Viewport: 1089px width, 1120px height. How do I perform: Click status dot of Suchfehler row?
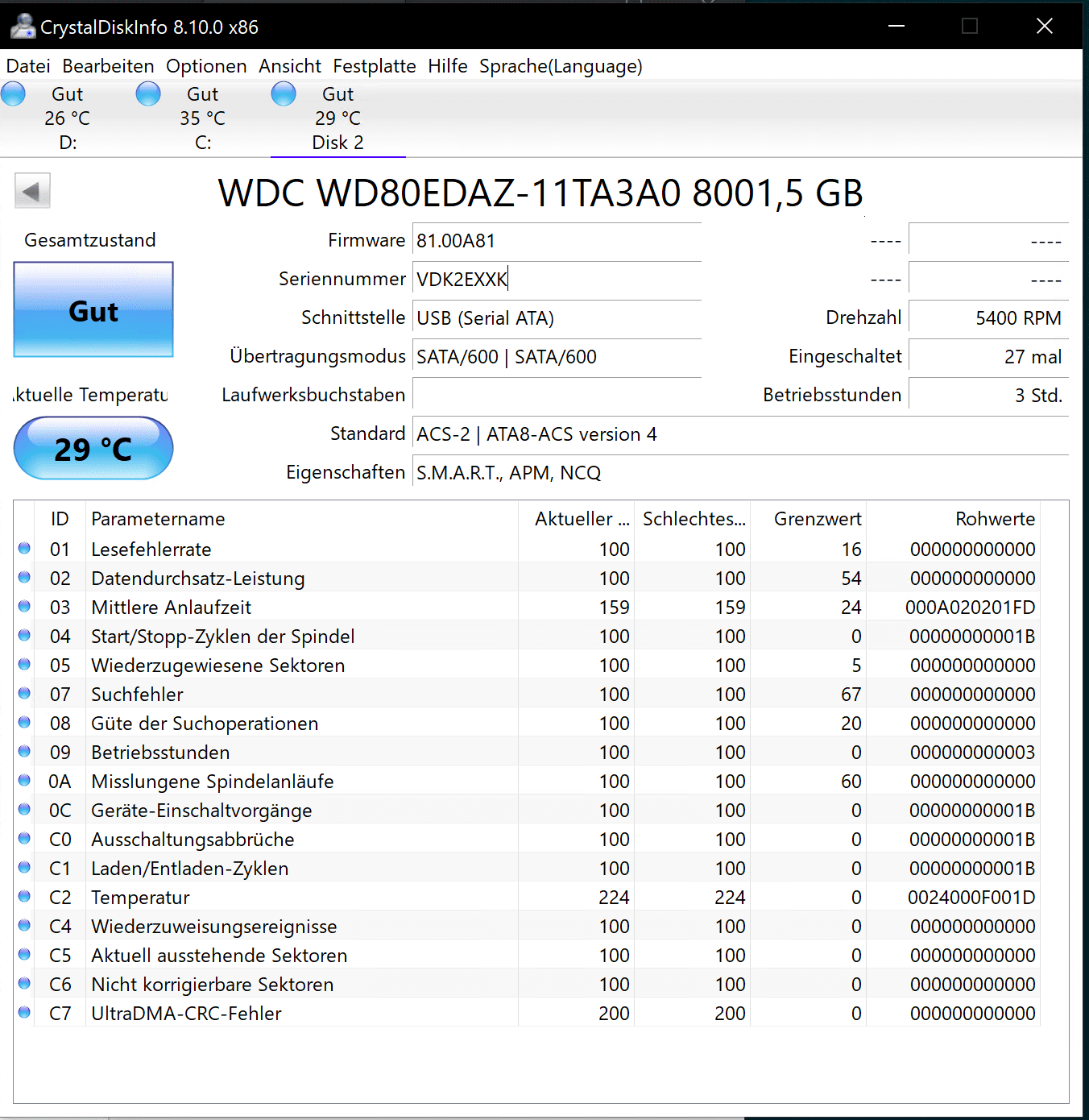pyautogui.click(x=24, y=694)
